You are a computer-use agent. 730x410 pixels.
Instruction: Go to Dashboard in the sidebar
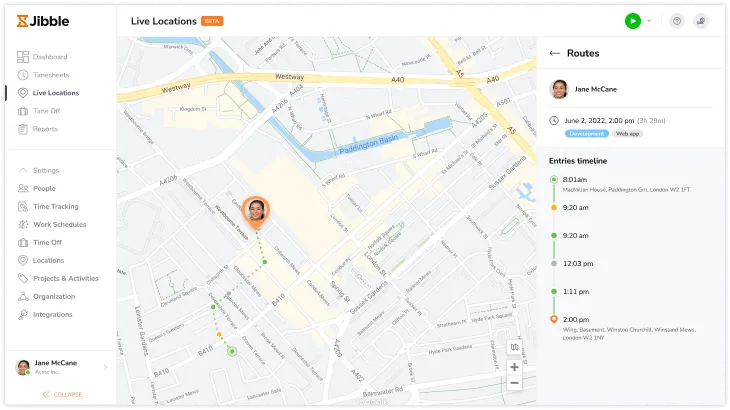(49, 57)
